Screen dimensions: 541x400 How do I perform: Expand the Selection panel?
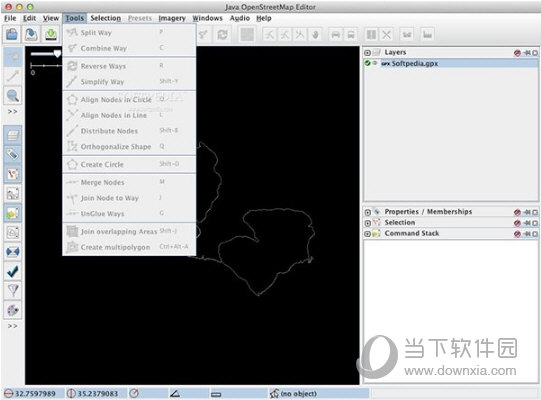click(367, 223)
